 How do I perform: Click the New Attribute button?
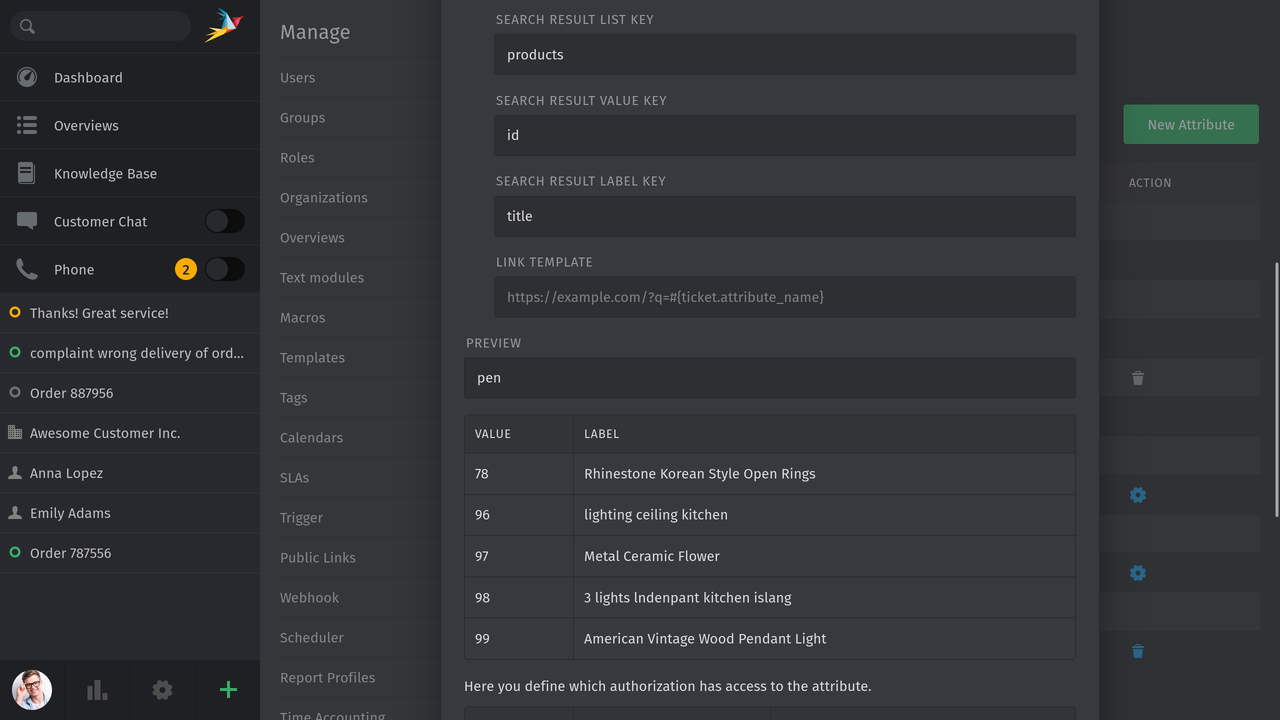pyautogui.click(x=1191, y=124)
